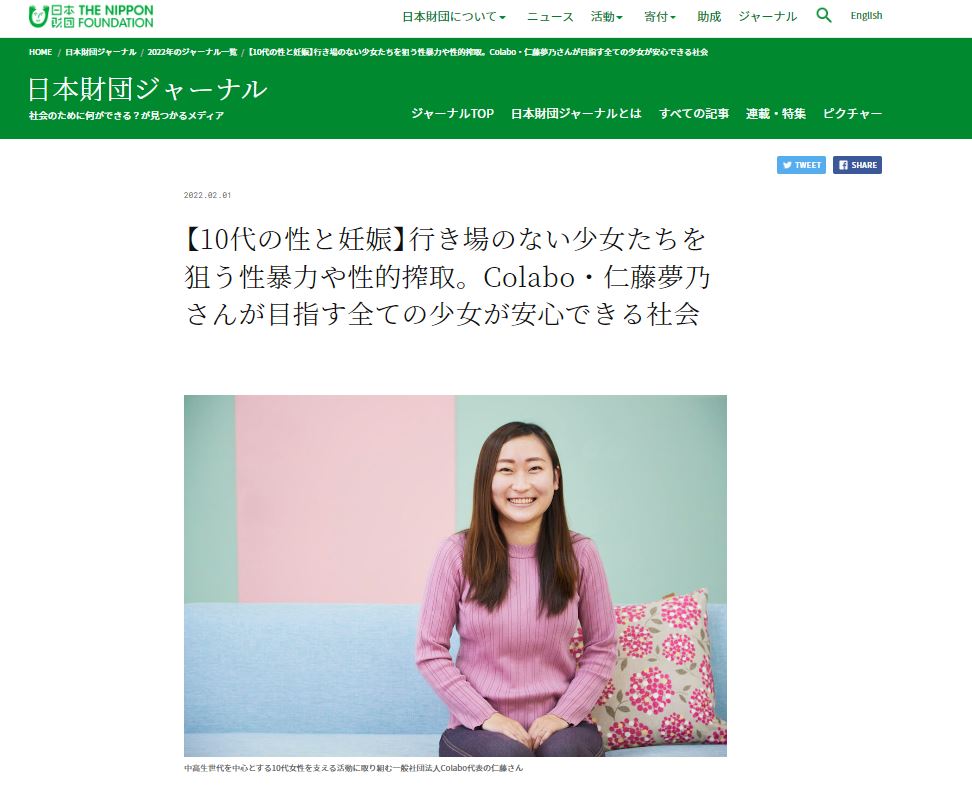Image resolution: width=972 pixels, height=795 pixels.
Task: Open the search magnifier icon
Action: [x=823, y=16]
